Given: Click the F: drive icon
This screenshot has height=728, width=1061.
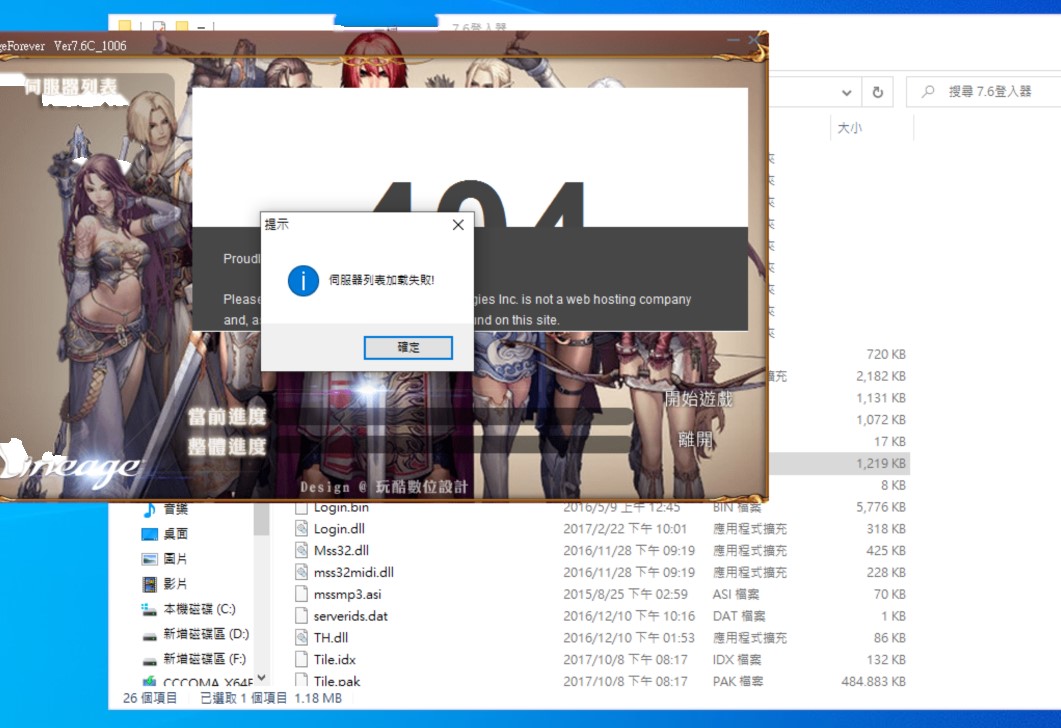Looking at the screenshot, I should [150, 661].
